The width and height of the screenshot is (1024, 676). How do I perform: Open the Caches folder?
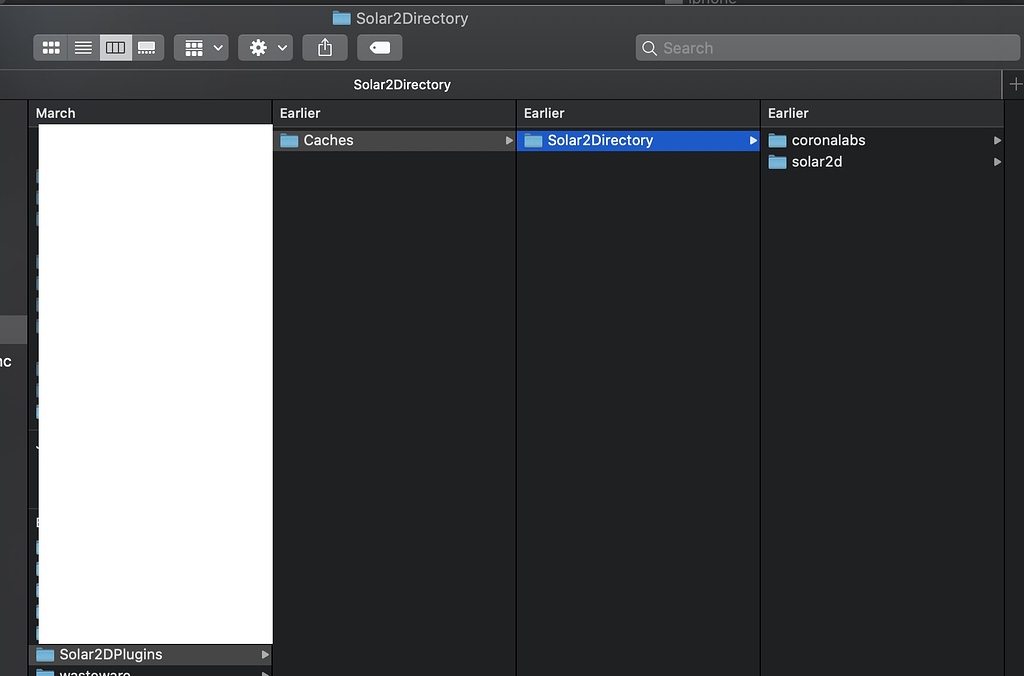[330, 140]
